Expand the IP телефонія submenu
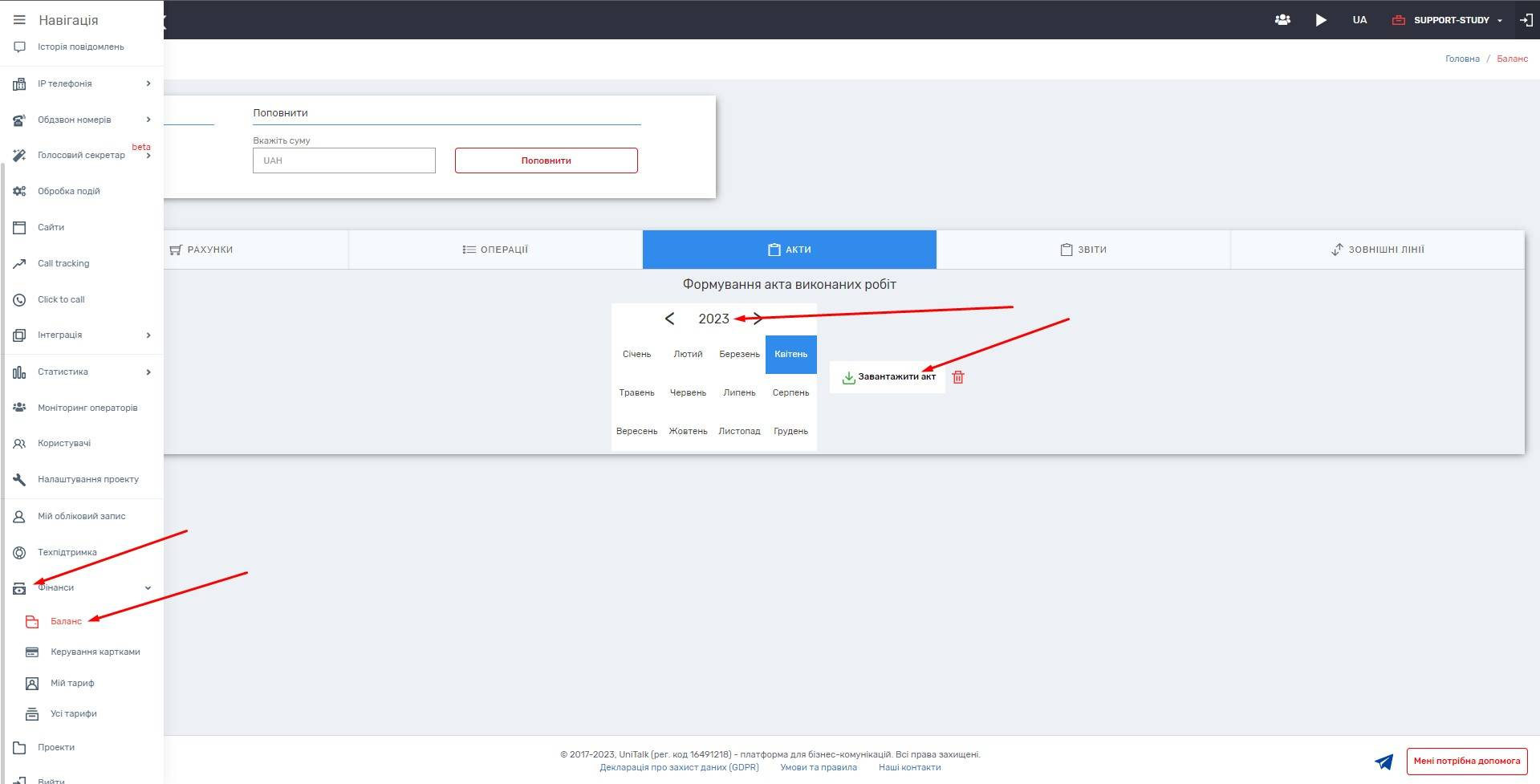1540x784 pixels. pyautogui.click(x=148, y=83)
